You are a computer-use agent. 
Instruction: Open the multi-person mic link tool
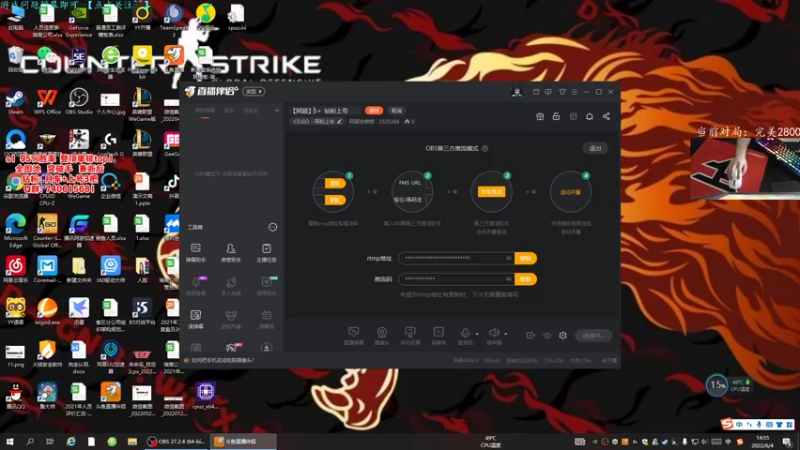coord(231,286)
